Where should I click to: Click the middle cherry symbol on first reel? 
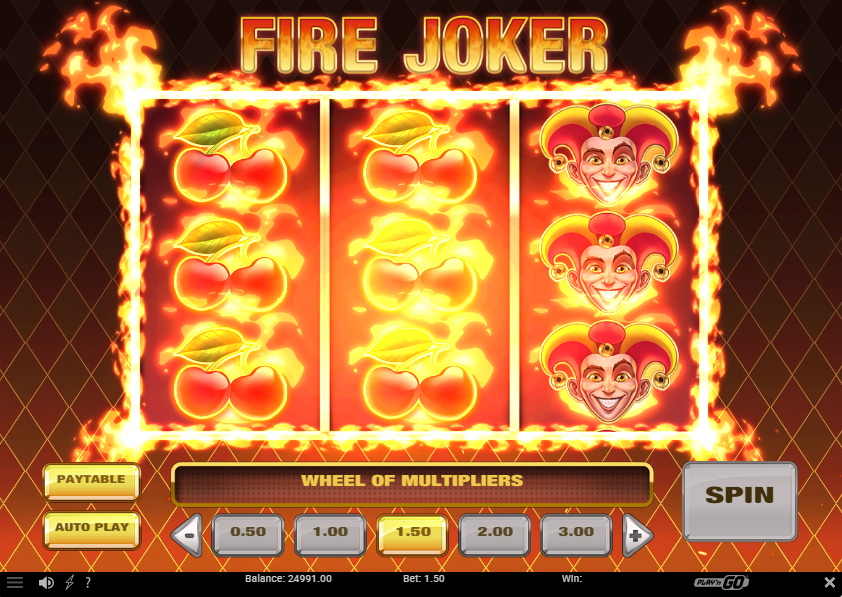pos(230,265)
